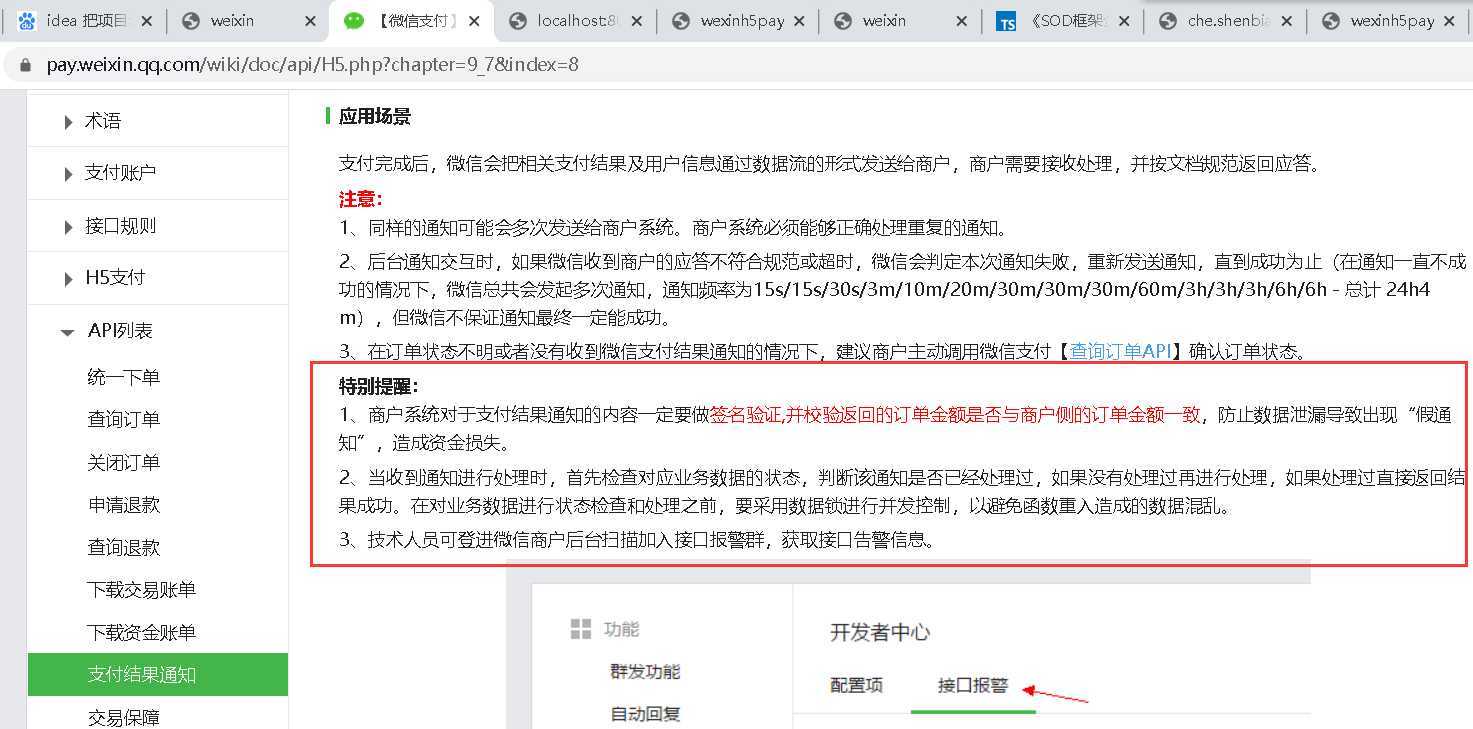This screenshot has width=1473, height=729.
Task: Open the 查询退款 sidebar item
Action: [124, 547]
